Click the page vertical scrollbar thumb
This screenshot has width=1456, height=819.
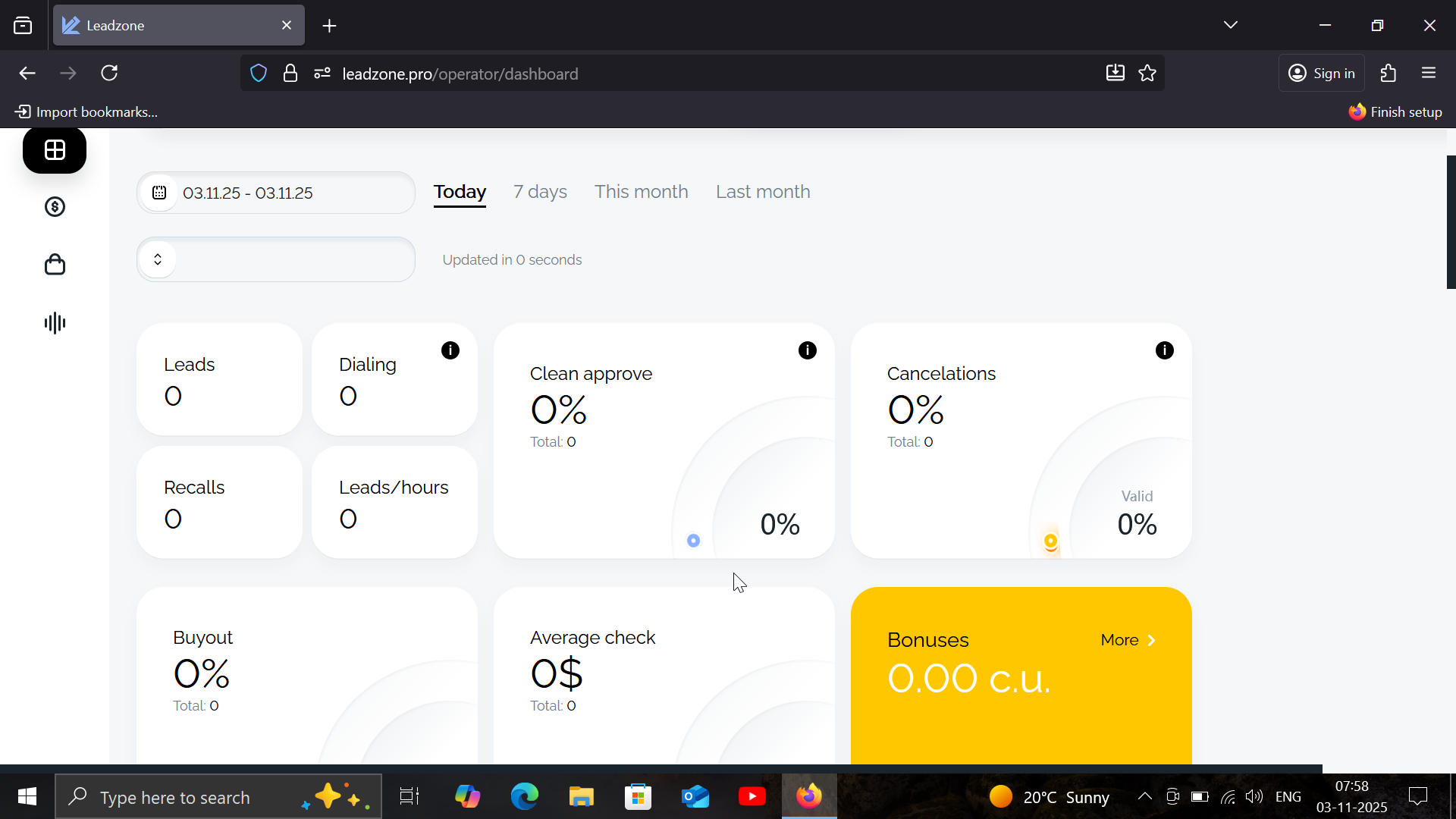pos(1451,221)
